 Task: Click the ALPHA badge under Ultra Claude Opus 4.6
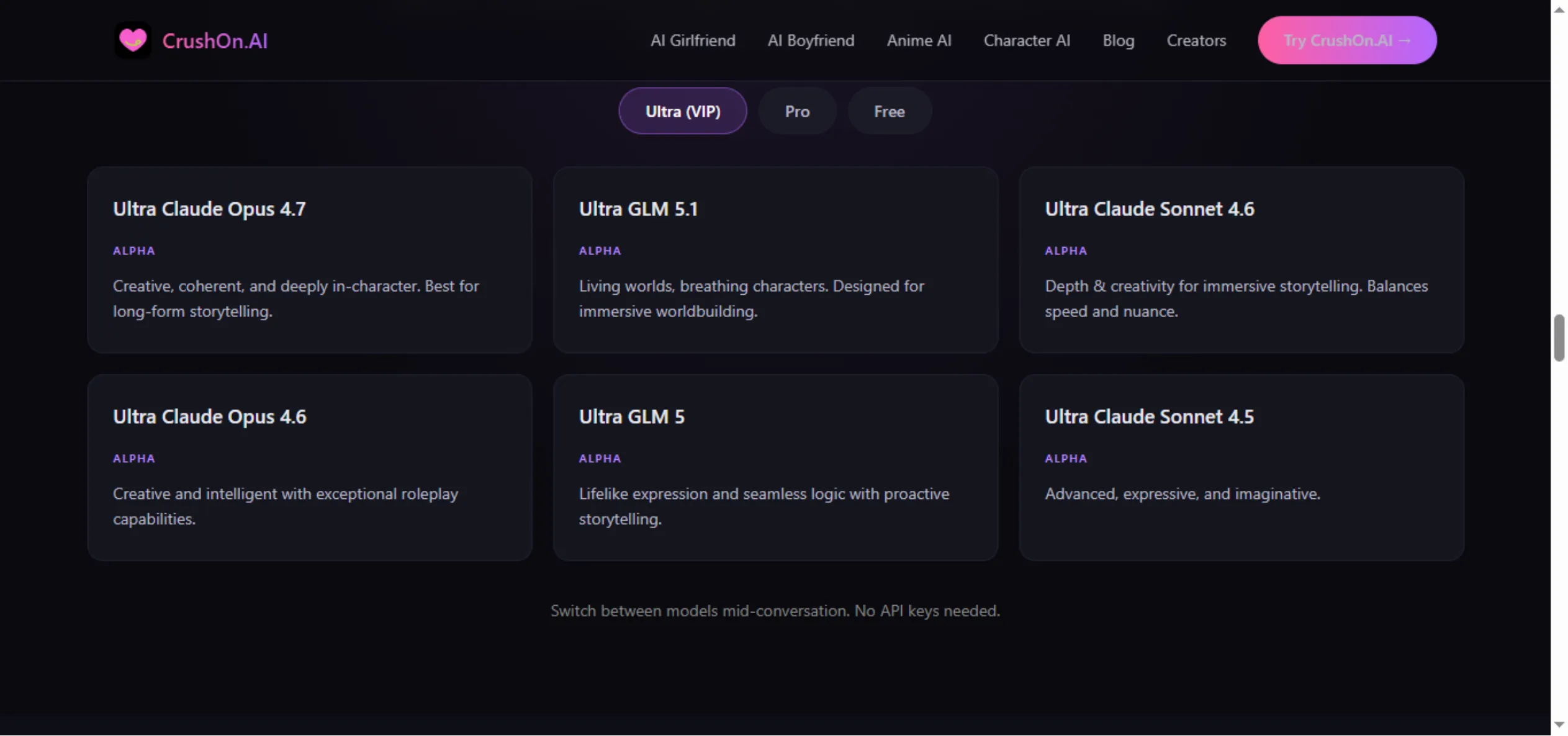pos(134,459)
